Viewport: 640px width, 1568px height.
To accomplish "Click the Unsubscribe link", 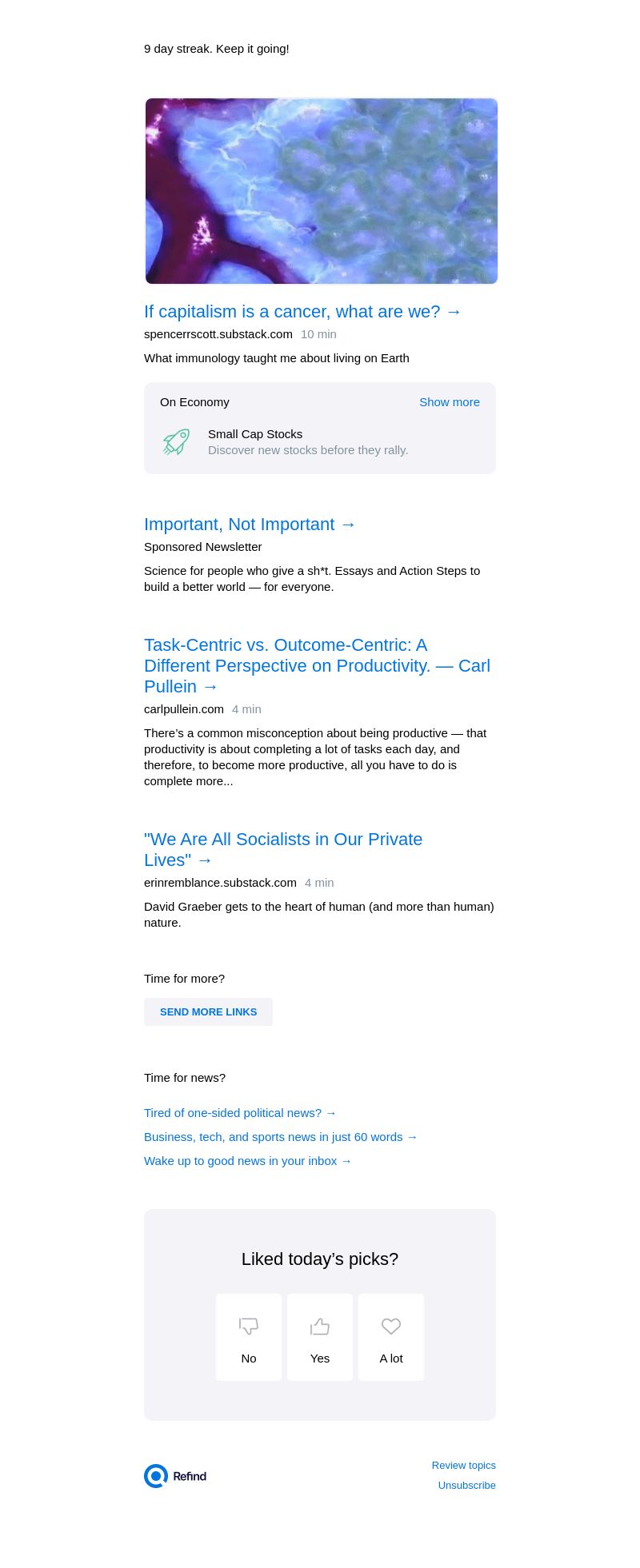I will [466, 1486].
